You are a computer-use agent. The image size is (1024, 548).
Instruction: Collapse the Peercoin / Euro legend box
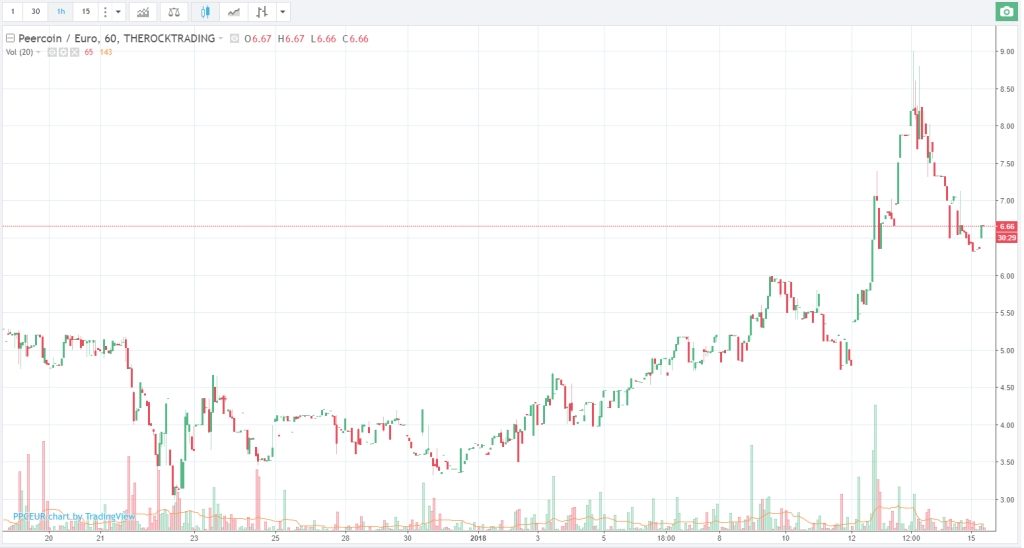click(x=11, y=38)
